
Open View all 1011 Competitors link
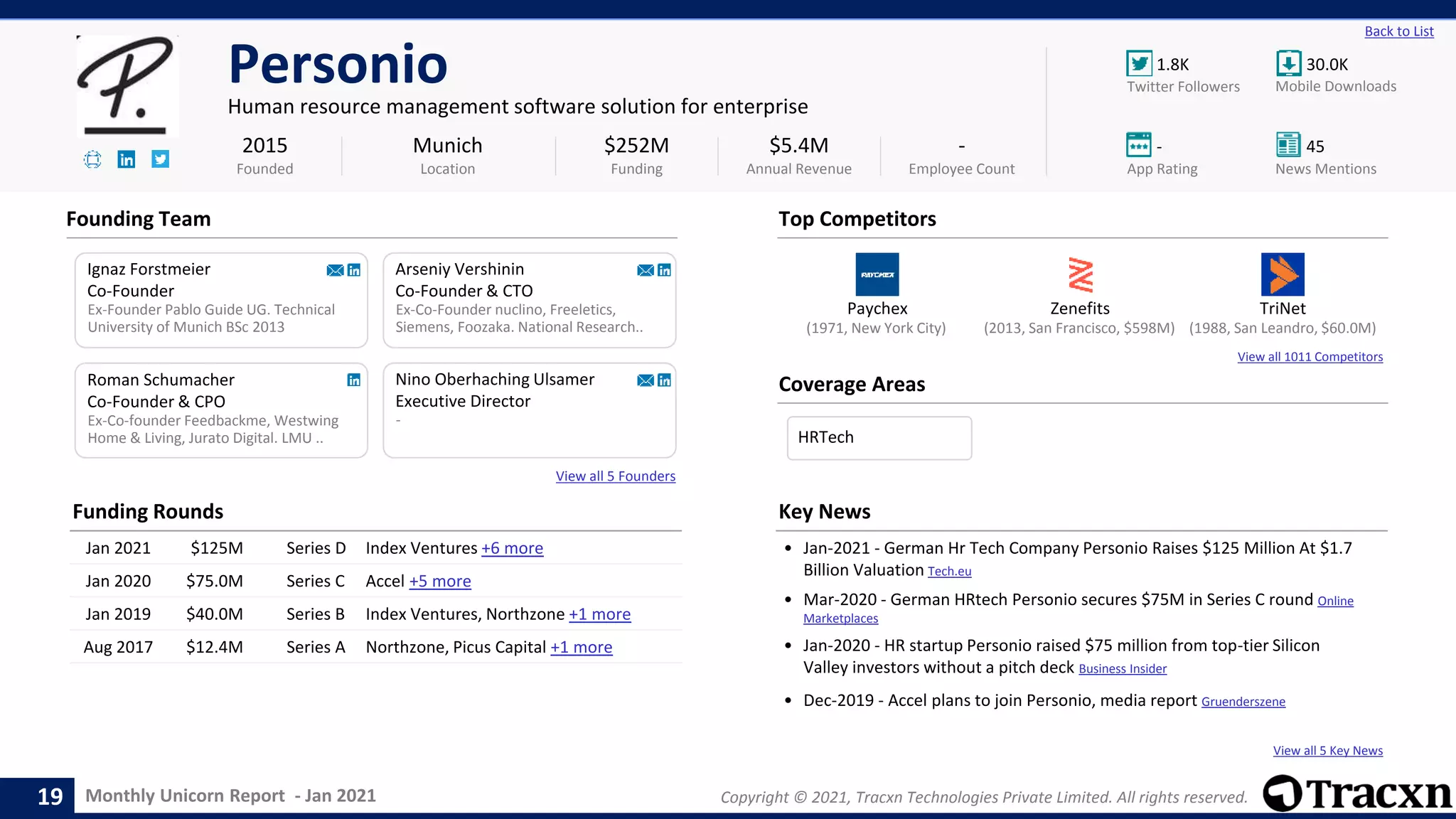(1310, 357)
